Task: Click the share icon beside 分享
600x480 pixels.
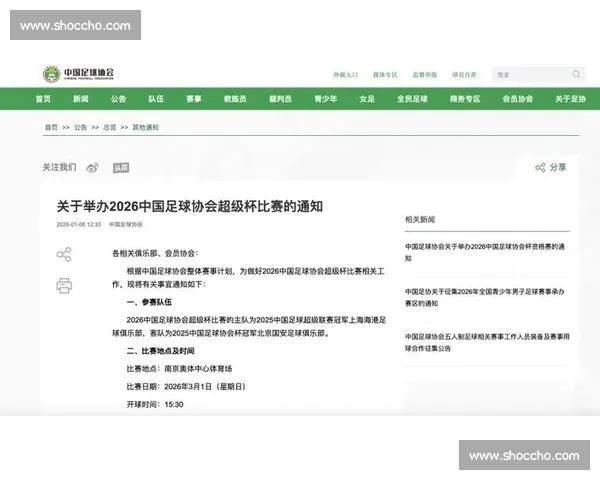Action: click(540, 167)
